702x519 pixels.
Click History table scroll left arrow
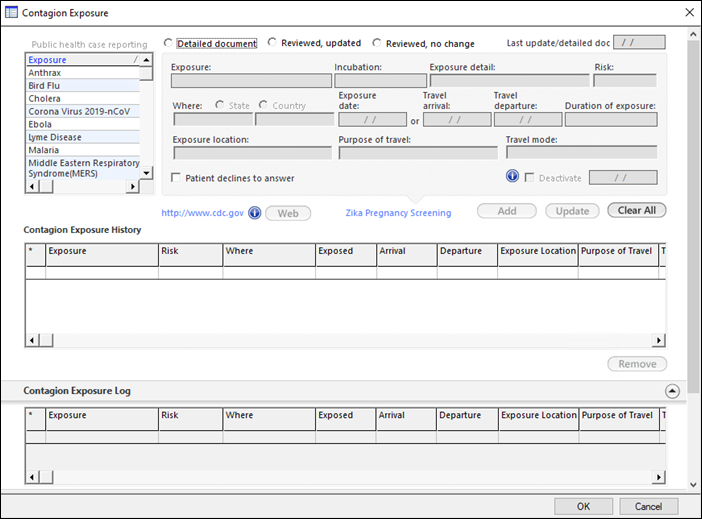(x=32, y=340)
